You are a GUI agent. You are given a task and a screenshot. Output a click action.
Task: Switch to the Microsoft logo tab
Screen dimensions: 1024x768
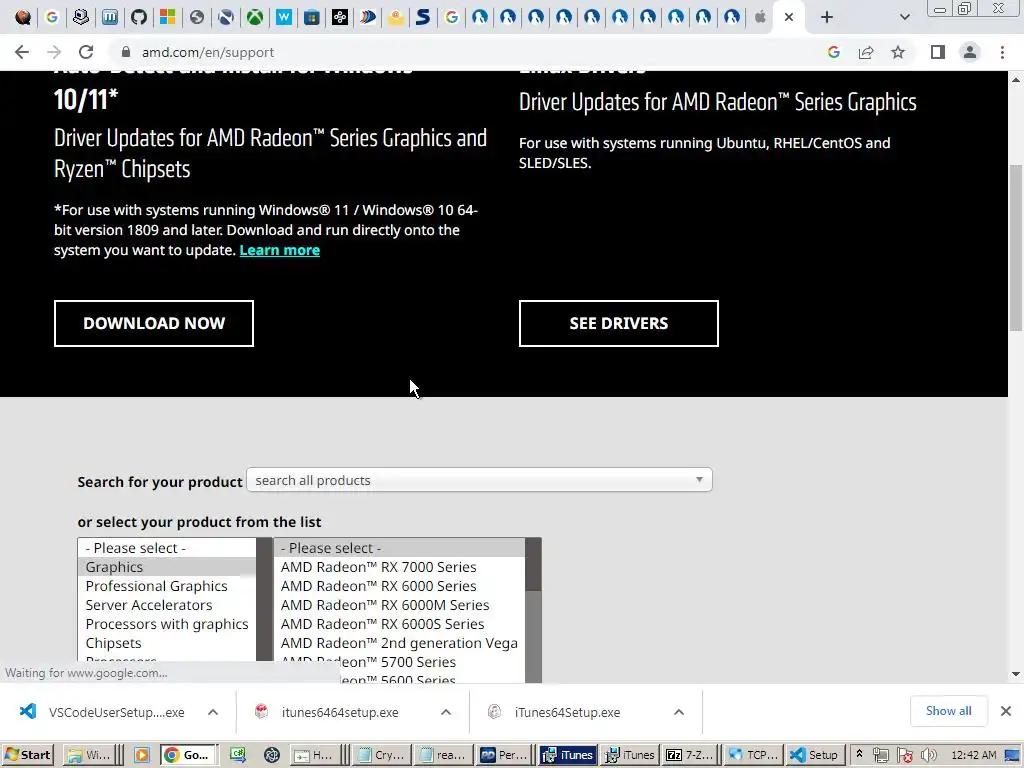pos(167,17)
